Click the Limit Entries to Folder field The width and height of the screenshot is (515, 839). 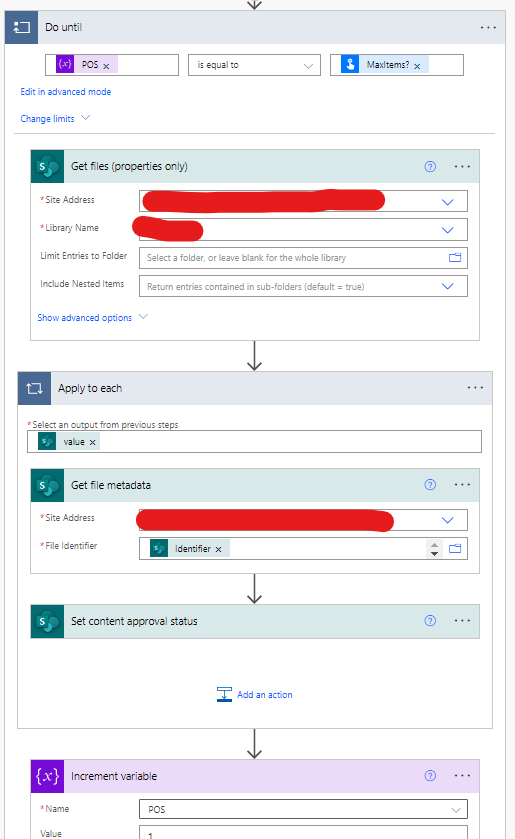tap(303, 258)
